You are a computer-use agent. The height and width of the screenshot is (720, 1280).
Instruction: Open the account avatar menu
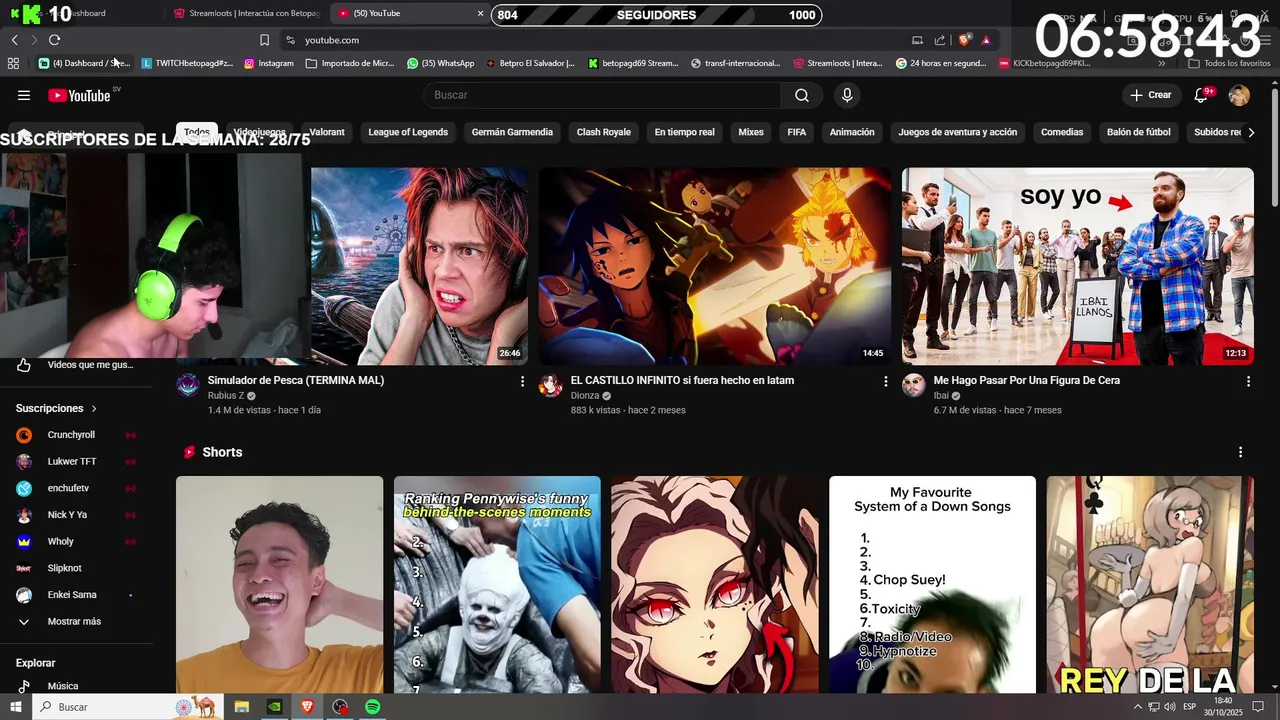[1239, 95]
